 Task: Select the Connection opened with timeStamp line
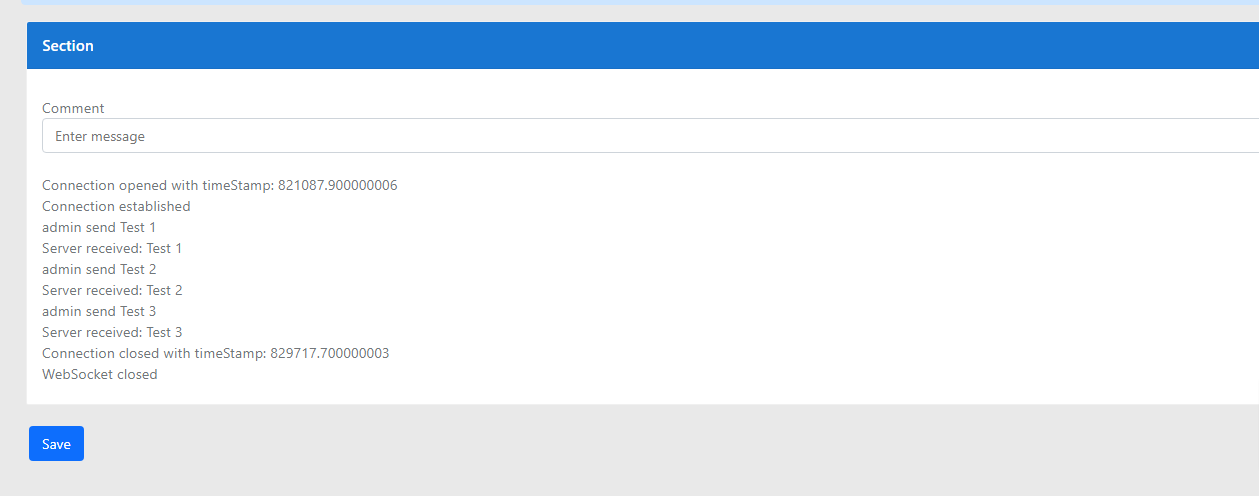(x=220, y=186)
